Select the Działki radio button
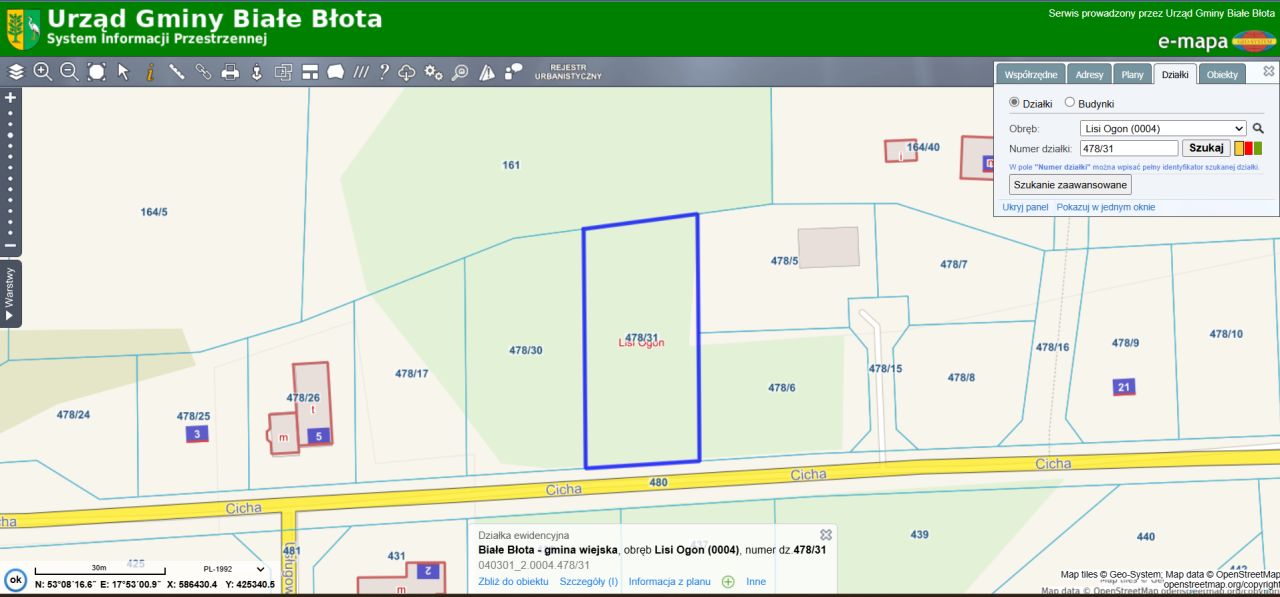 (x=1014, y=102)
